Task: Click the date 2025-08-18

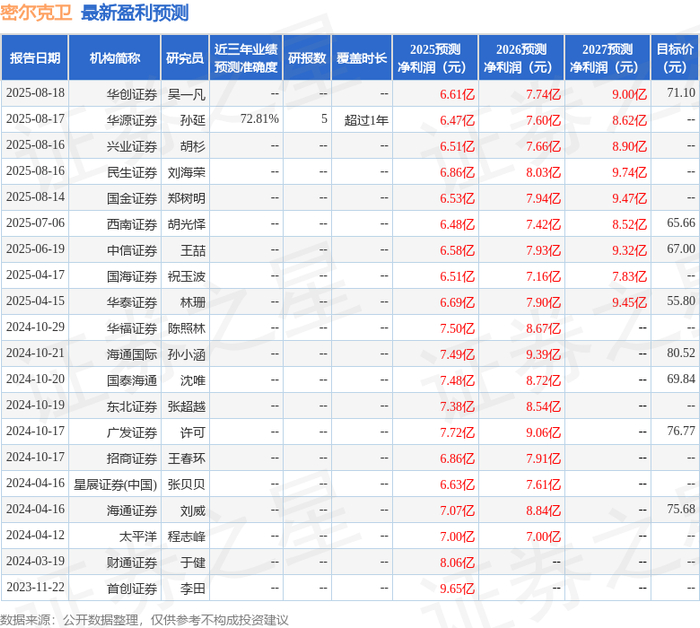Action: pyautogui.click(x=35, y=93)
